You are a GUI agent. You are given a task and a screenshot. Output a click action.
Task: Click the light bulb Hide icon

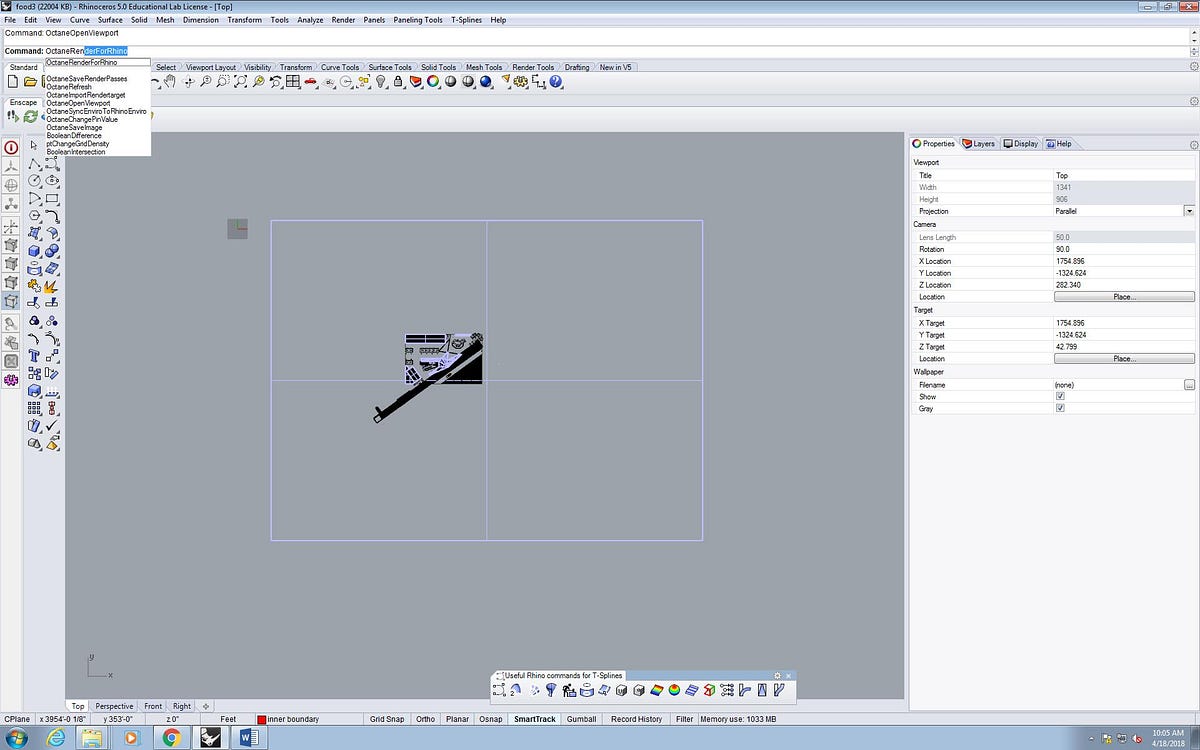(x=381, y=82)
